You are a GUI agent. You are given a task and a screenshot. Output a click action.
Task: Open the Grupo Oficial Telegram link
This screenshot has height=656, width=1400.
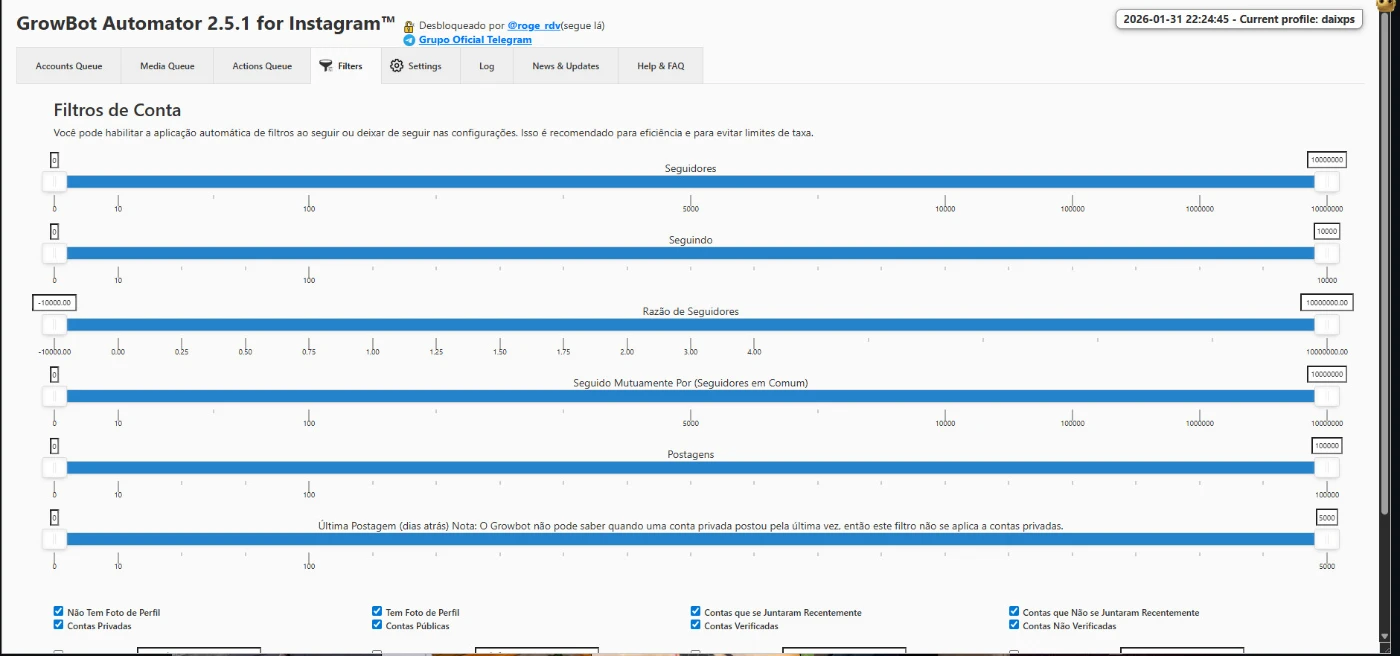pyautogui.click(x=475, y=40)
